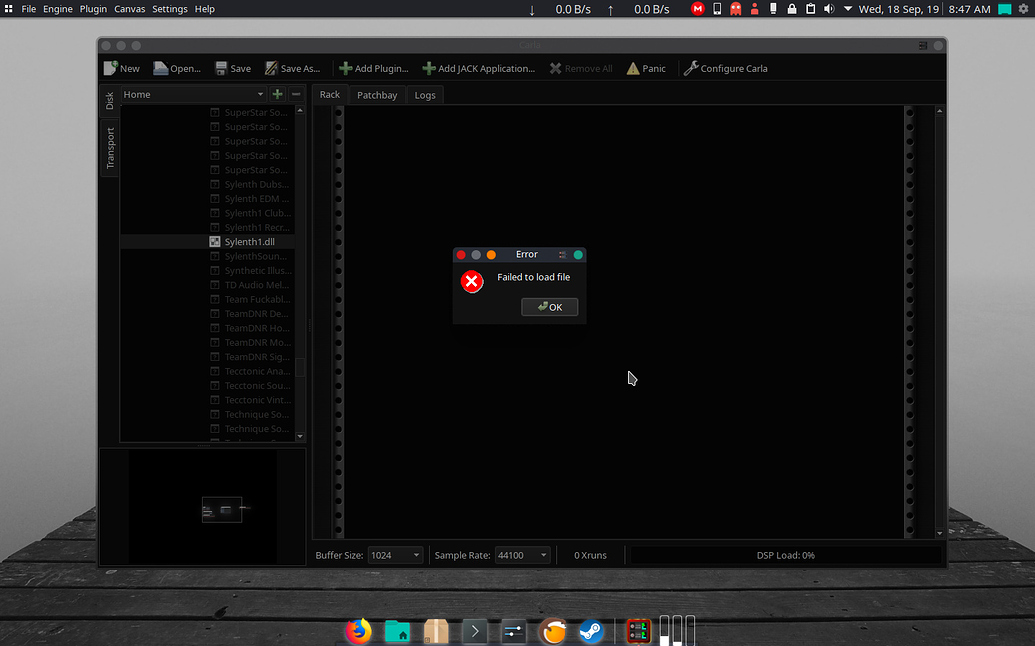Select the Transport side tab
The height and width of the screenshot is (646, 1035).
click(110, 148)
